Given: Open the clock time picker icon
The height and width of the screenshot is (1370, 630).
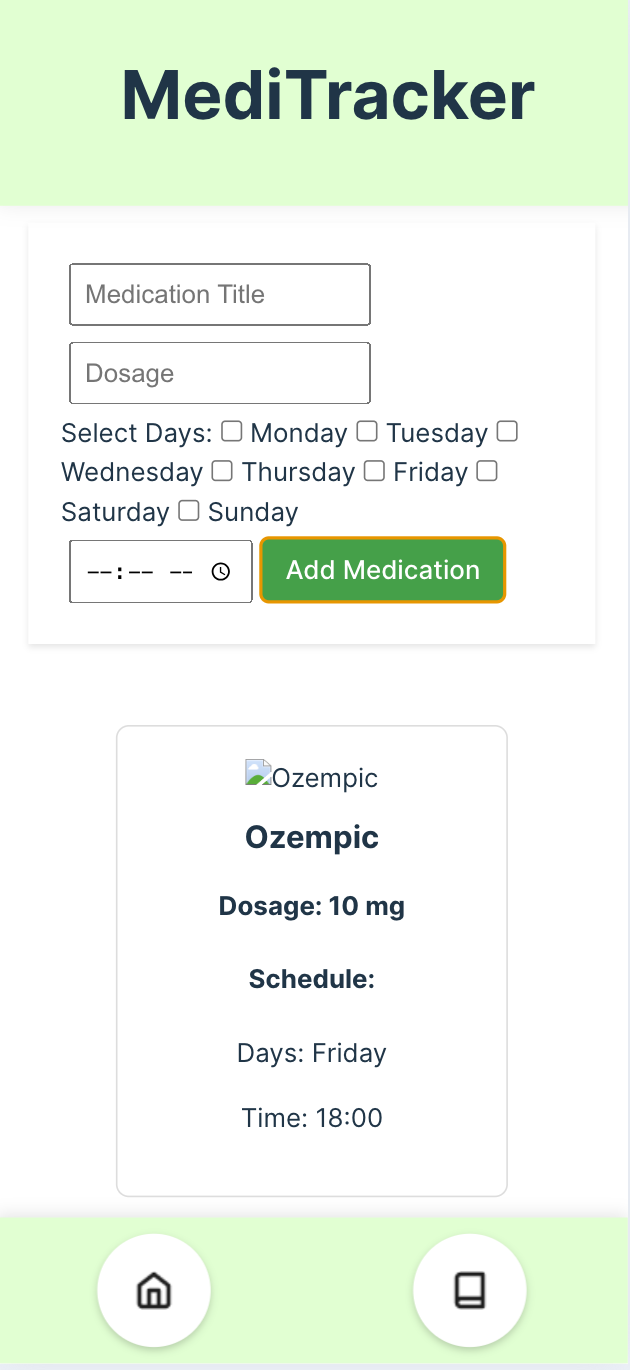Looking at the screenshot, I should (x=221, y=572).
